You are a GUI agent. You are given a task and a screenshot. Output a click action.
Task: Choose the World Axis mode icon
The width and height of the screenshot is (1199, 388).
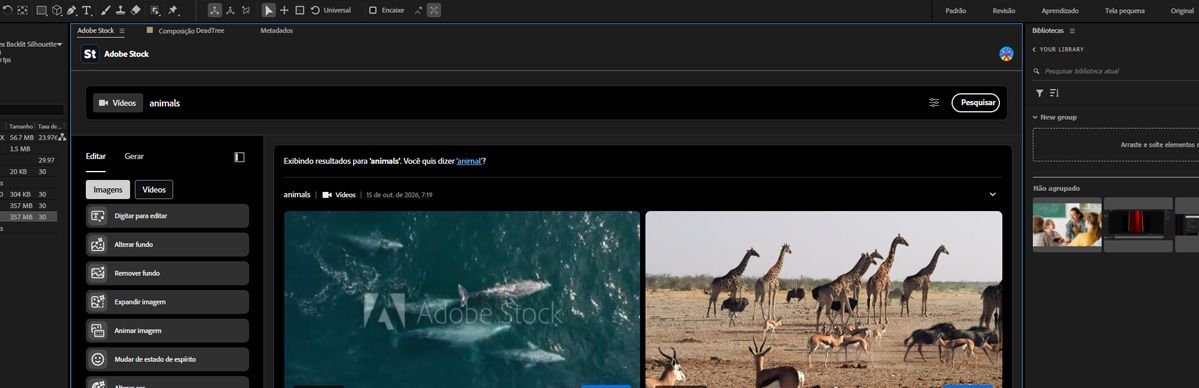[230, 11]
